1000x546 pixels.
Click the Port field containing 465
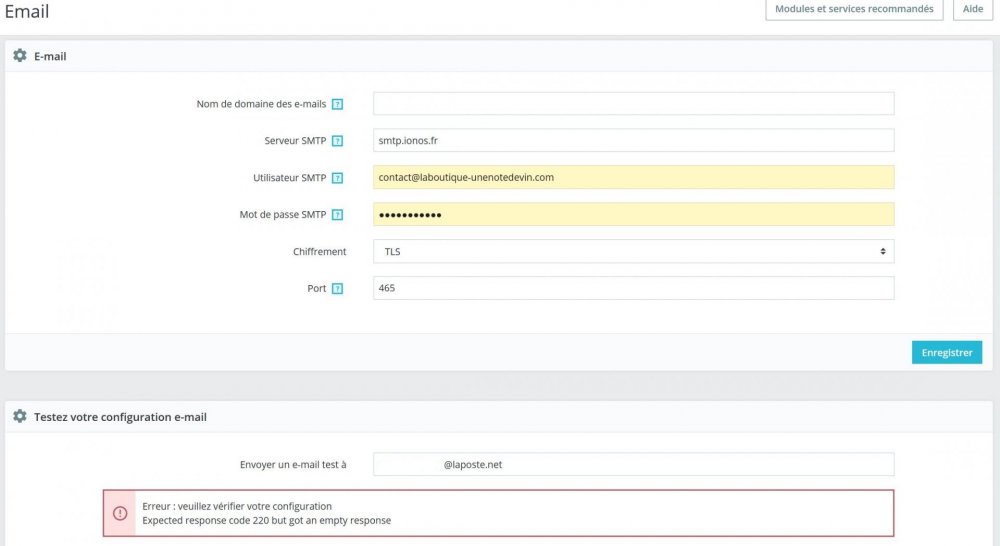coord(633,289)
